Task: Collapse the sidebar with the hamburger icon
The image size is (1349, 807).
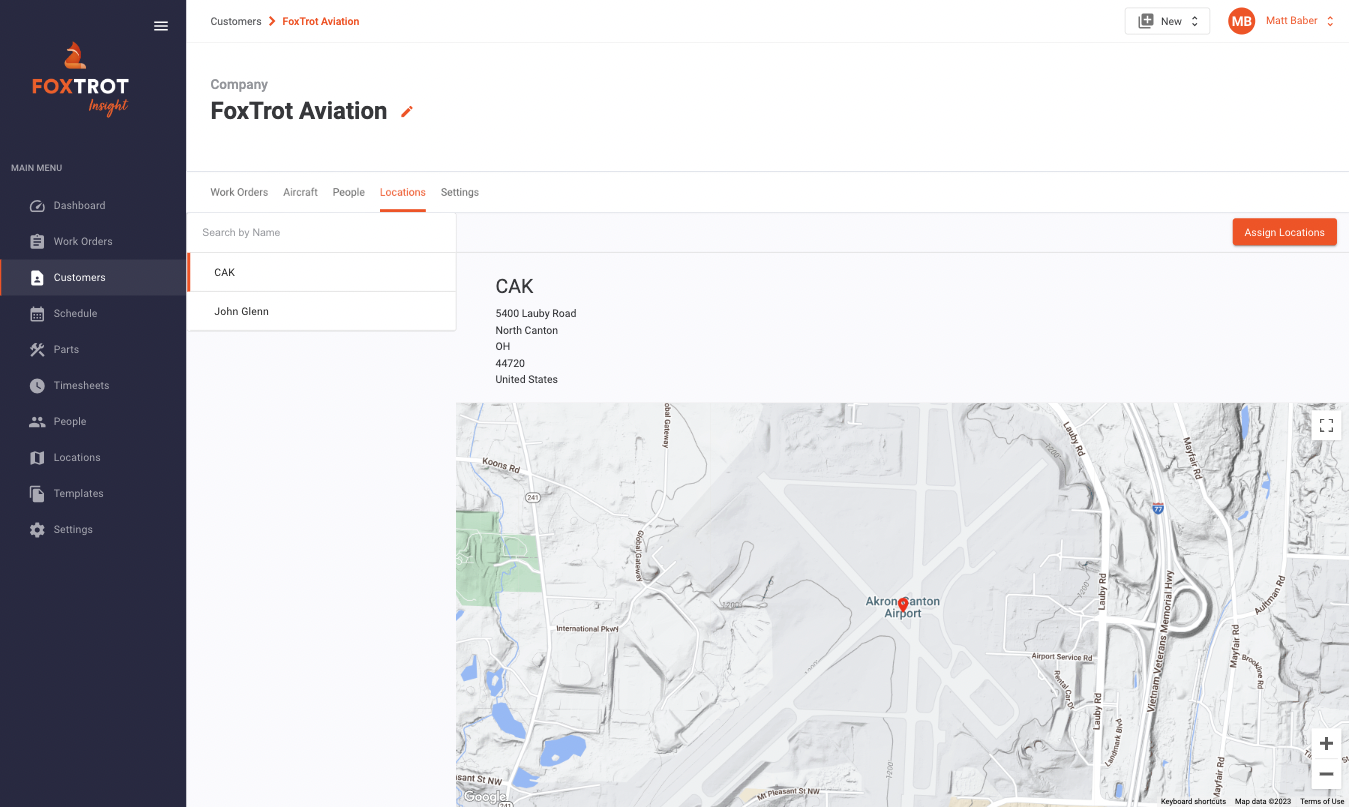Action: click(161, 26)
